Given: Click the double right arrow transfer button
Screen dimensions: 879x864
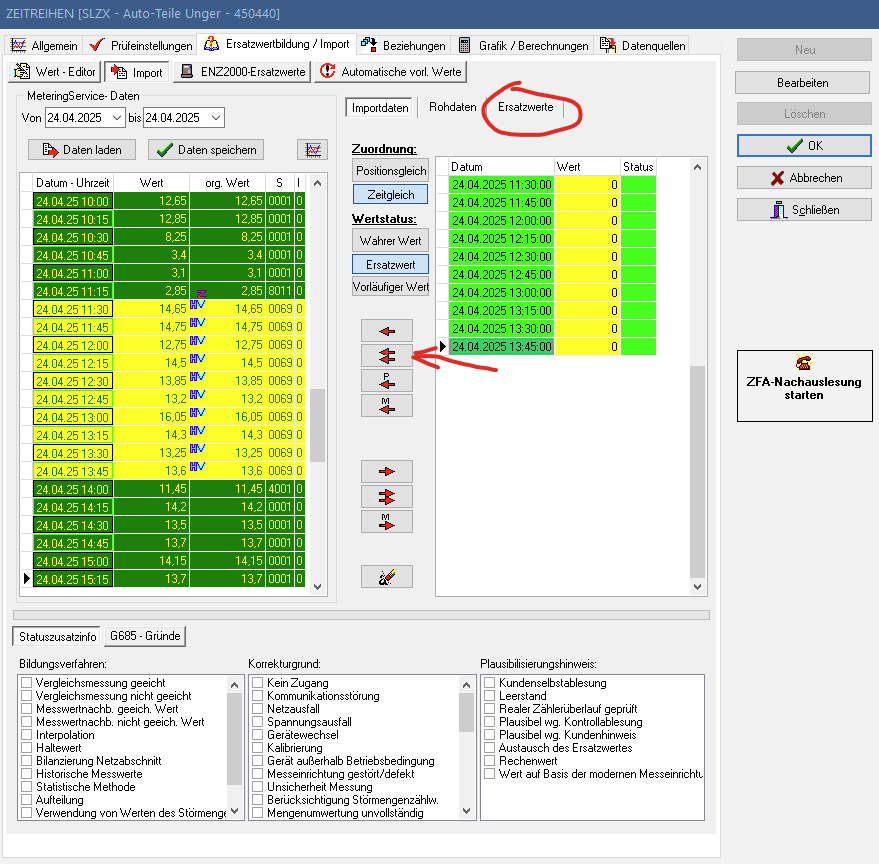Looking at the screenshot, I should 386,496.
